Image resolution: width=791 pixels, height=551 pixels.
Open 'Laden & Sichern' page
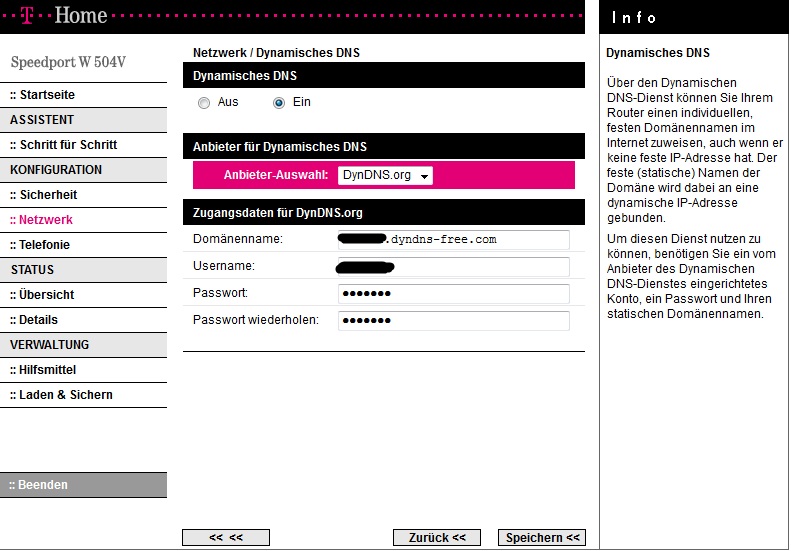pos(62,395)
